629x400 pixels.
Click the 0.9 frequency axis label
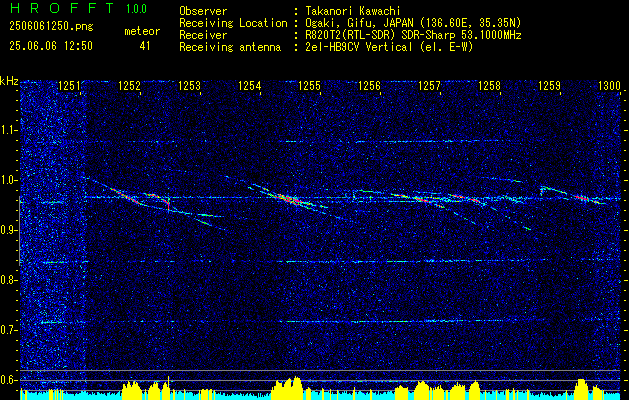pyautogui.click(x=9, y=230)
